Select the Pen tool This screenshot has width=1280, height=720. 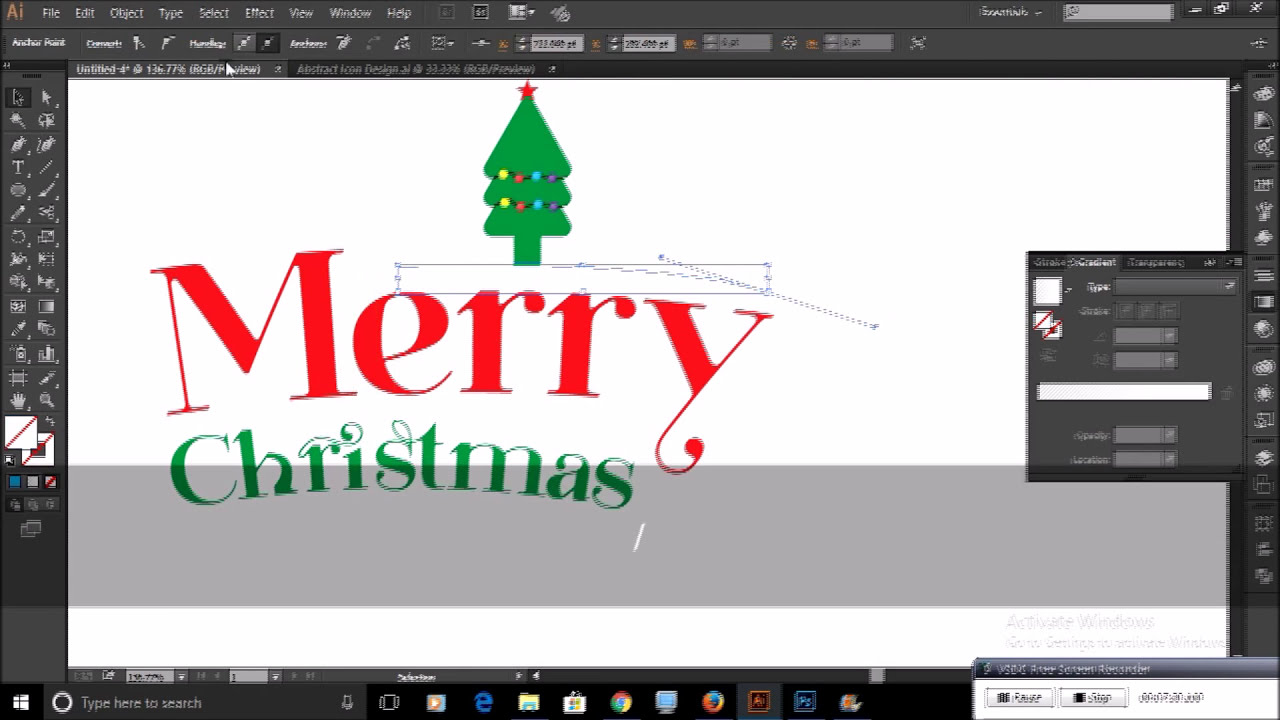click(18, 144)
